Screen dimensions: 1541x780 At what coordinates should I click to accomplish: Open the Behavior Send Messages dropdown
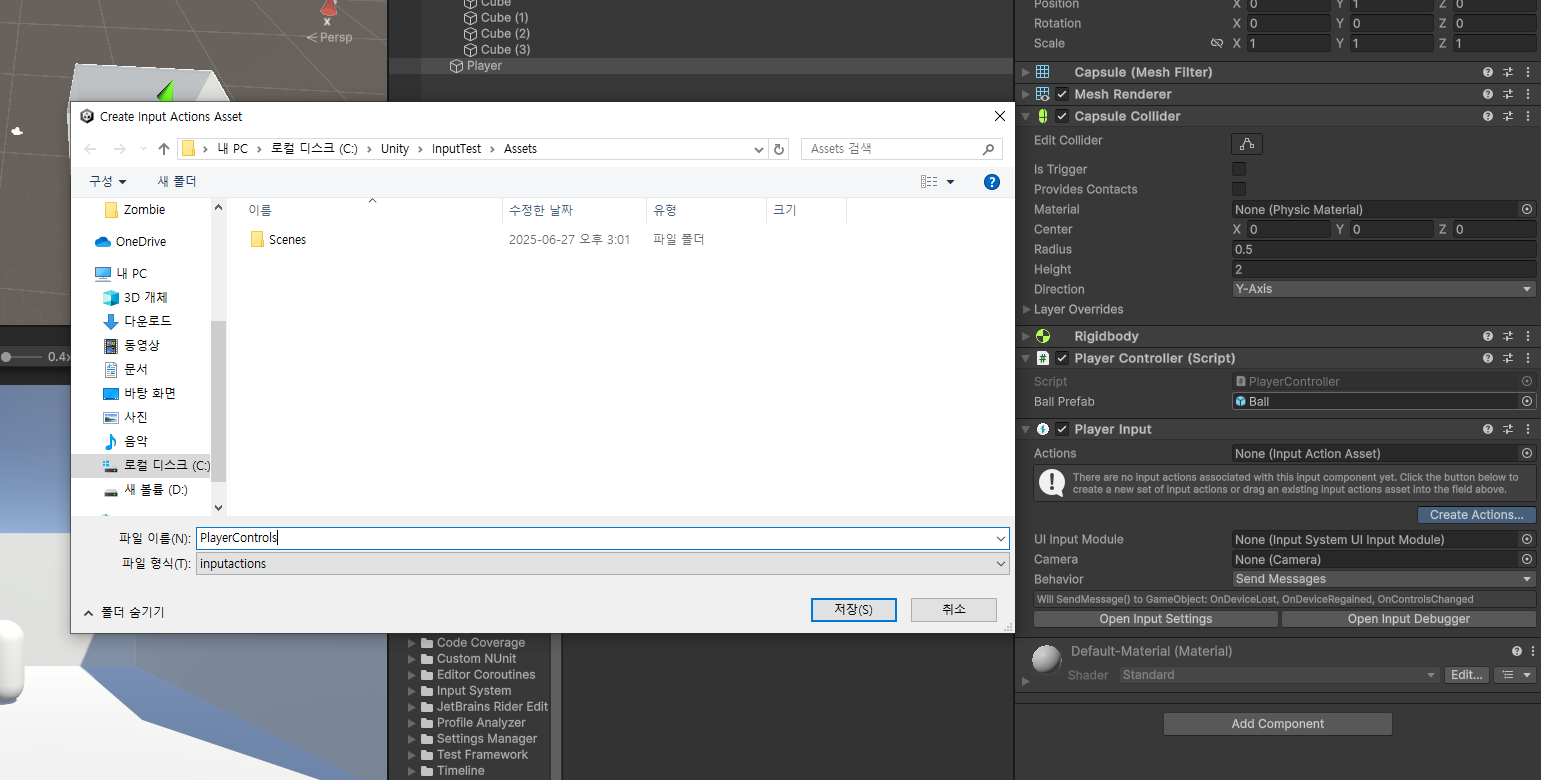click(1384, 579)
